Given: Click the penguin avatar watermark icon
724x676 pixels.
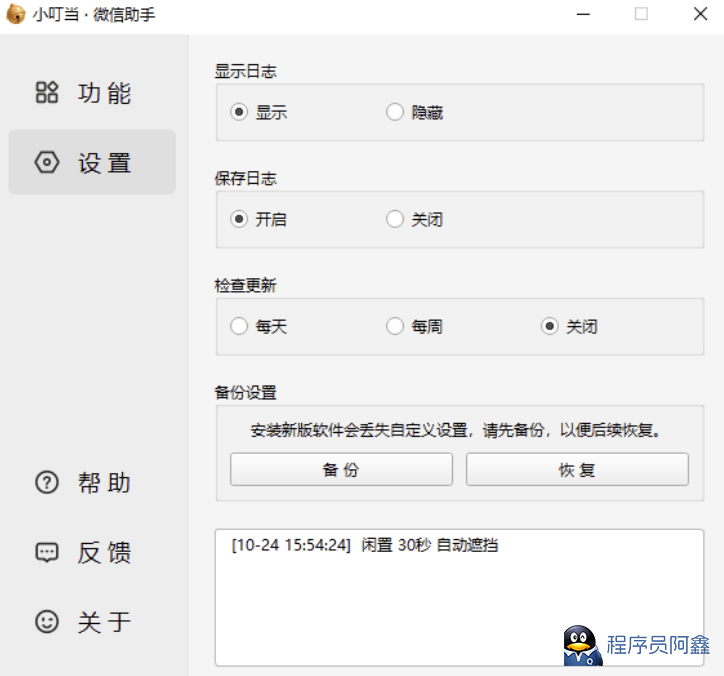Looking at the screenshot, I should click(x=581, y=646).
